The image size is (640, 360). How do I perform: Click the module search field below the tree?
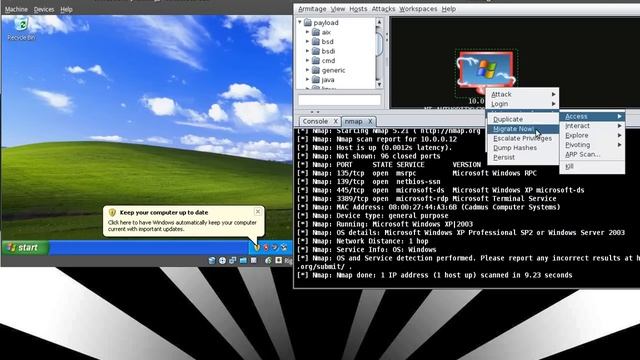340,100
